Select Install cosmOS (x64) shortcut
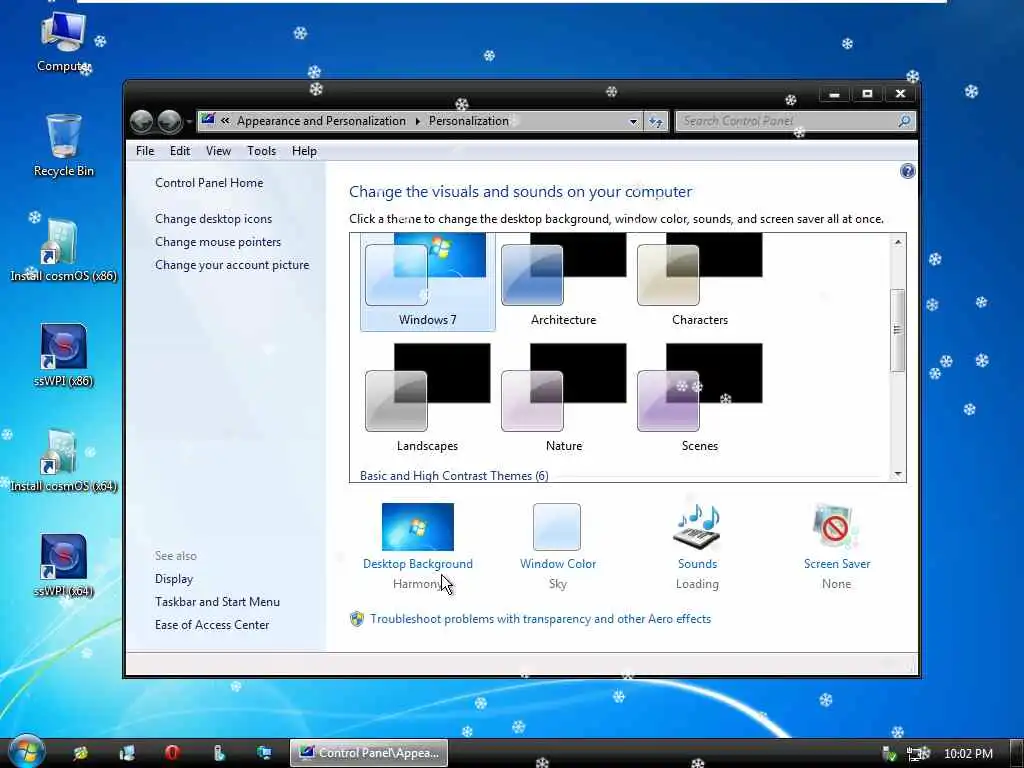1024x768 pixels. point(63,461)
